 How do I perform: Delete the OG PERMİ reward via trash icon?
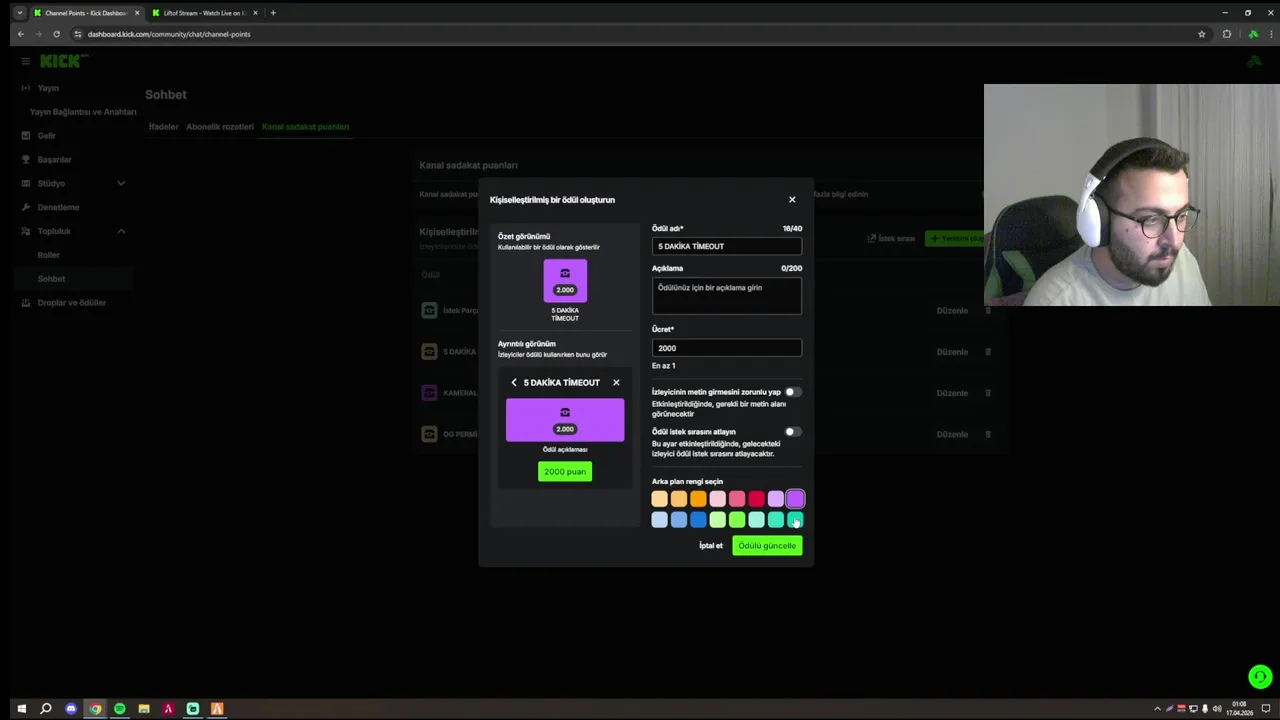988,434
